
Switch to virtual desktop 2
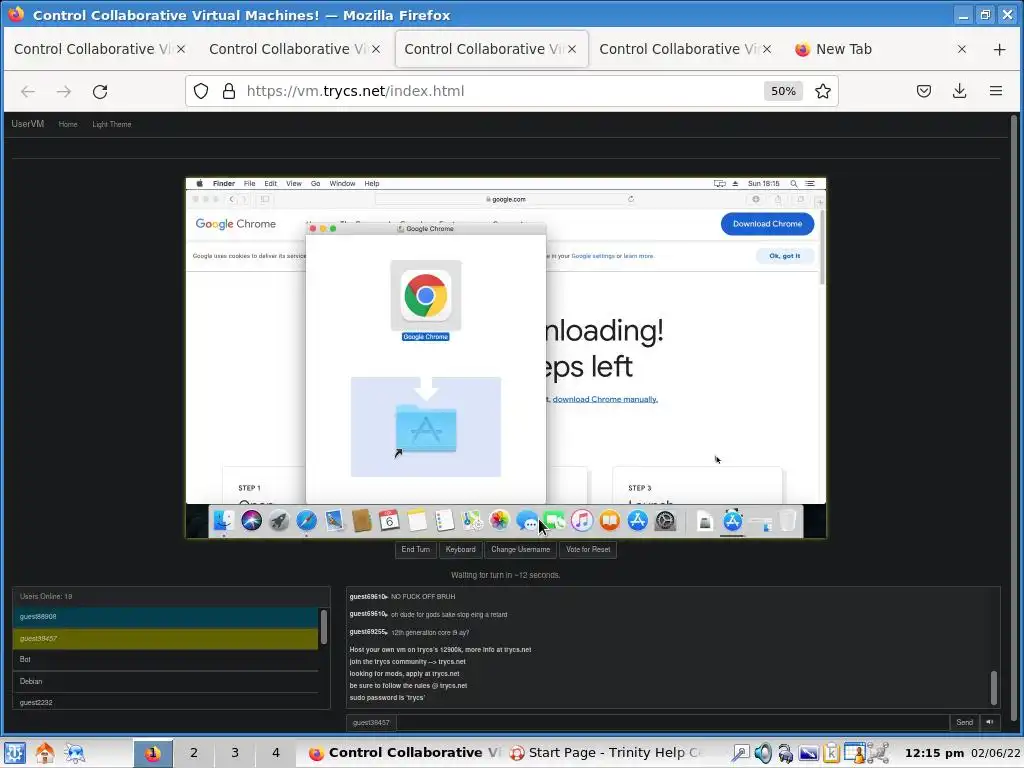(193, 752)
